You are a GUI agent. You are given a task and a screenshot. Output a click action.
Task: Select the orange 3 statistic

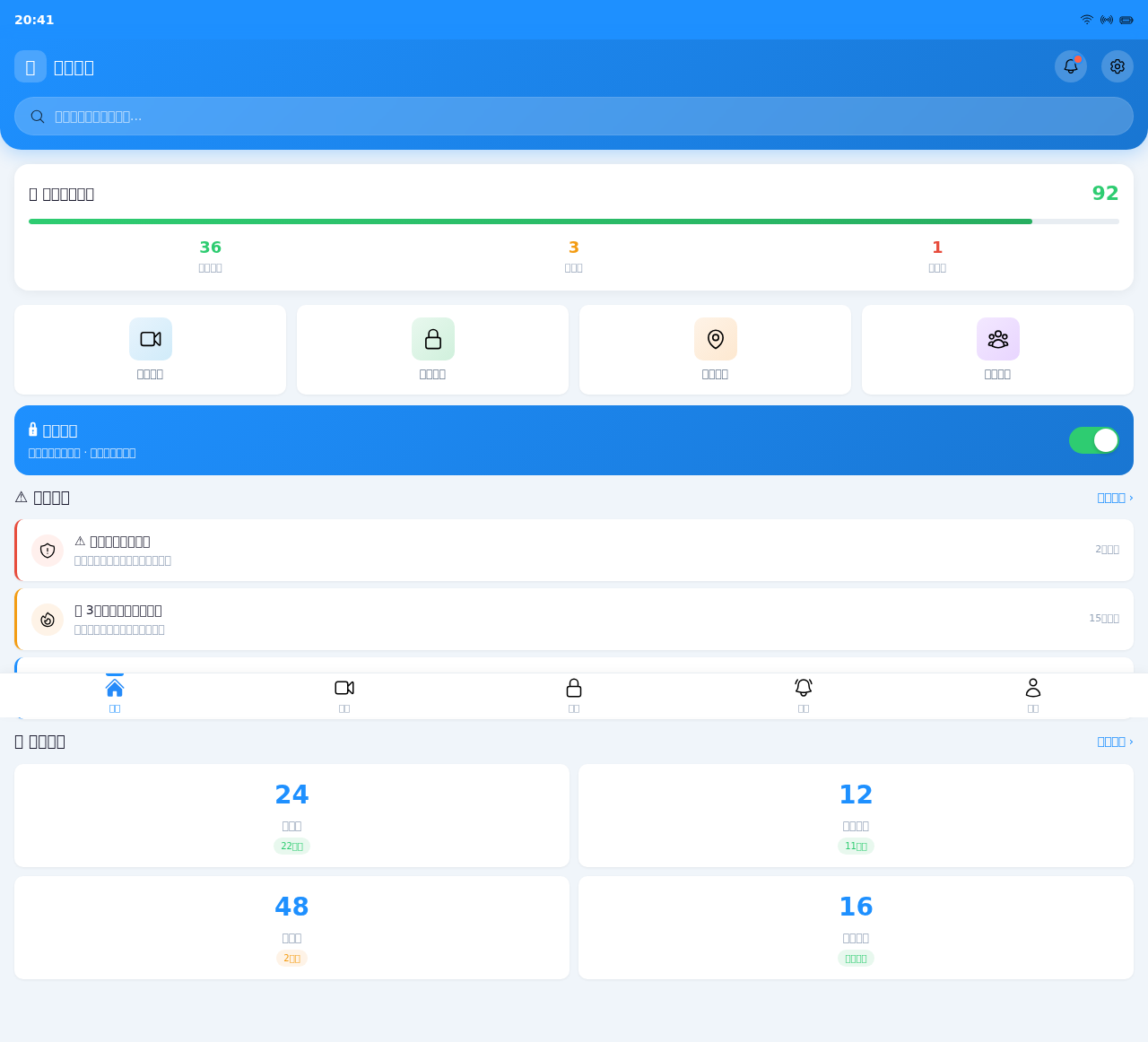click(x=574, y=255)
